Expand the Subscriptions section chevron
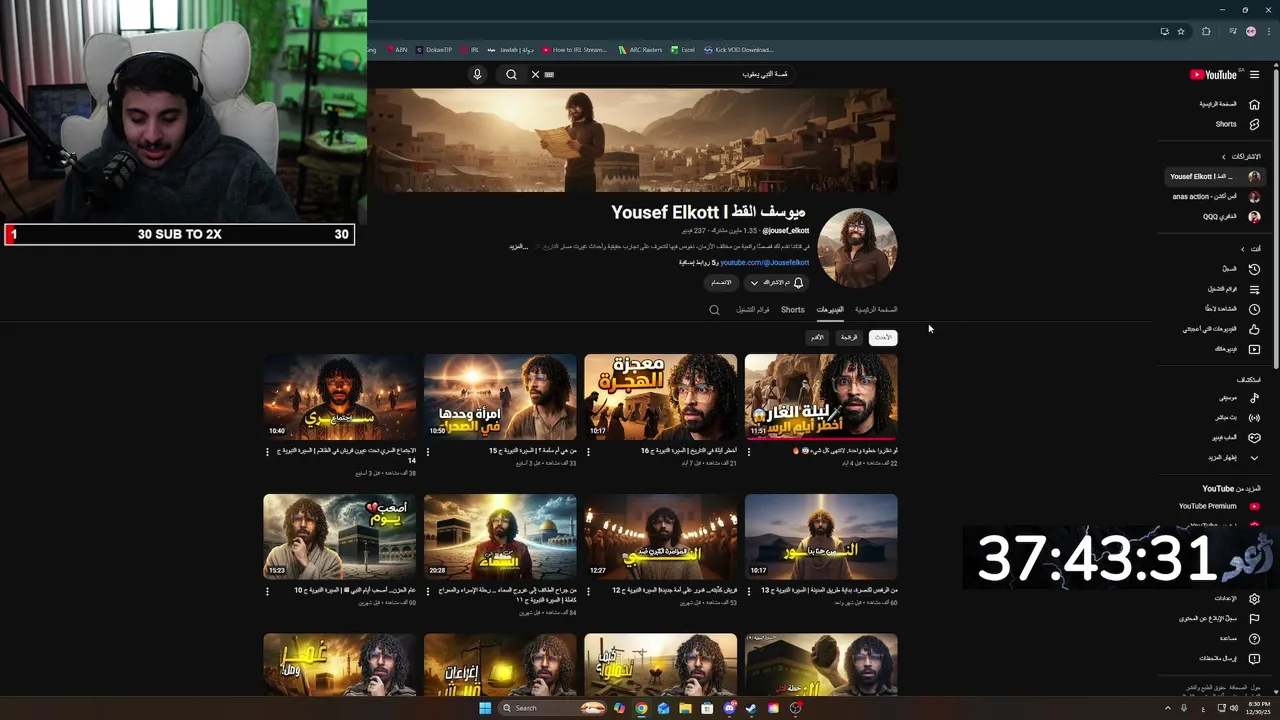1280x720 pixels. (1223, 157)
